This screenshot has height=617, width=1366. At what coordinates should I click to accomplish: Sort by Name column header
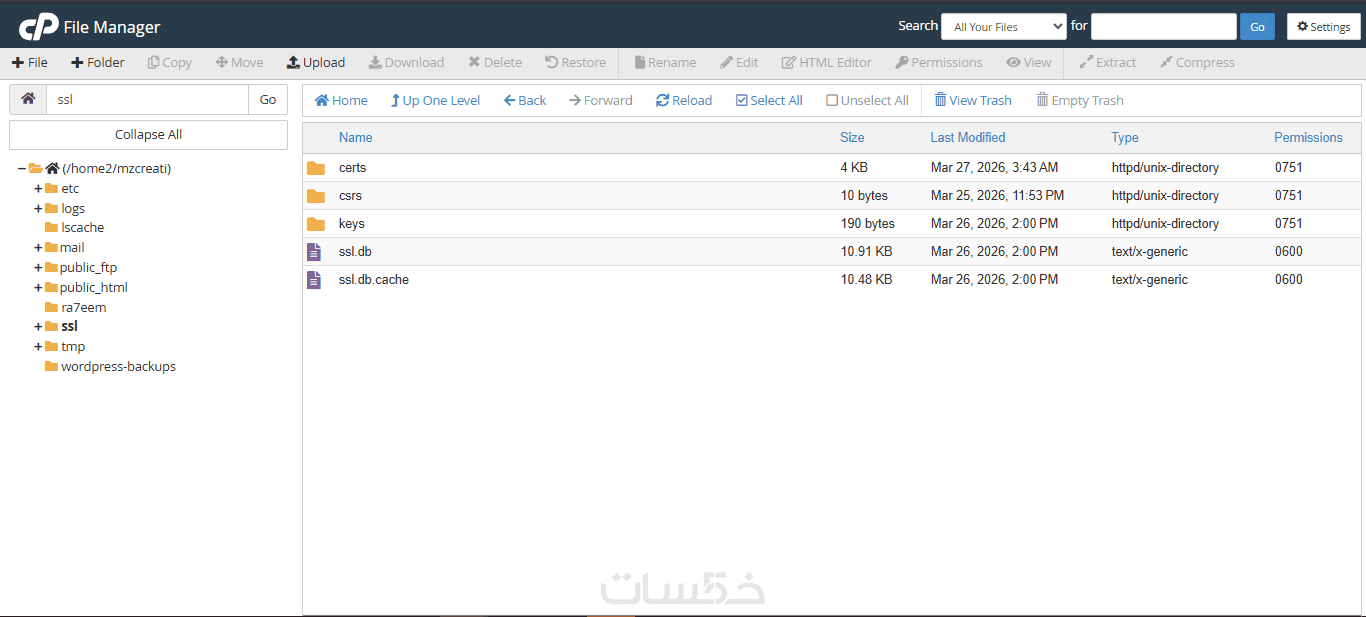coord(355,137)
